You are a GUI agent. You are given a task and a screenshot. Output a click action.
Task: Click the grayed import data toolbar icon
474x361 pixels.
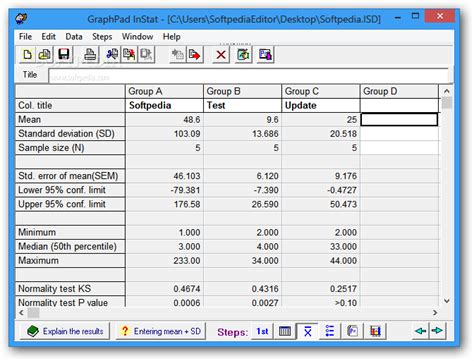(x=177, y=54)
